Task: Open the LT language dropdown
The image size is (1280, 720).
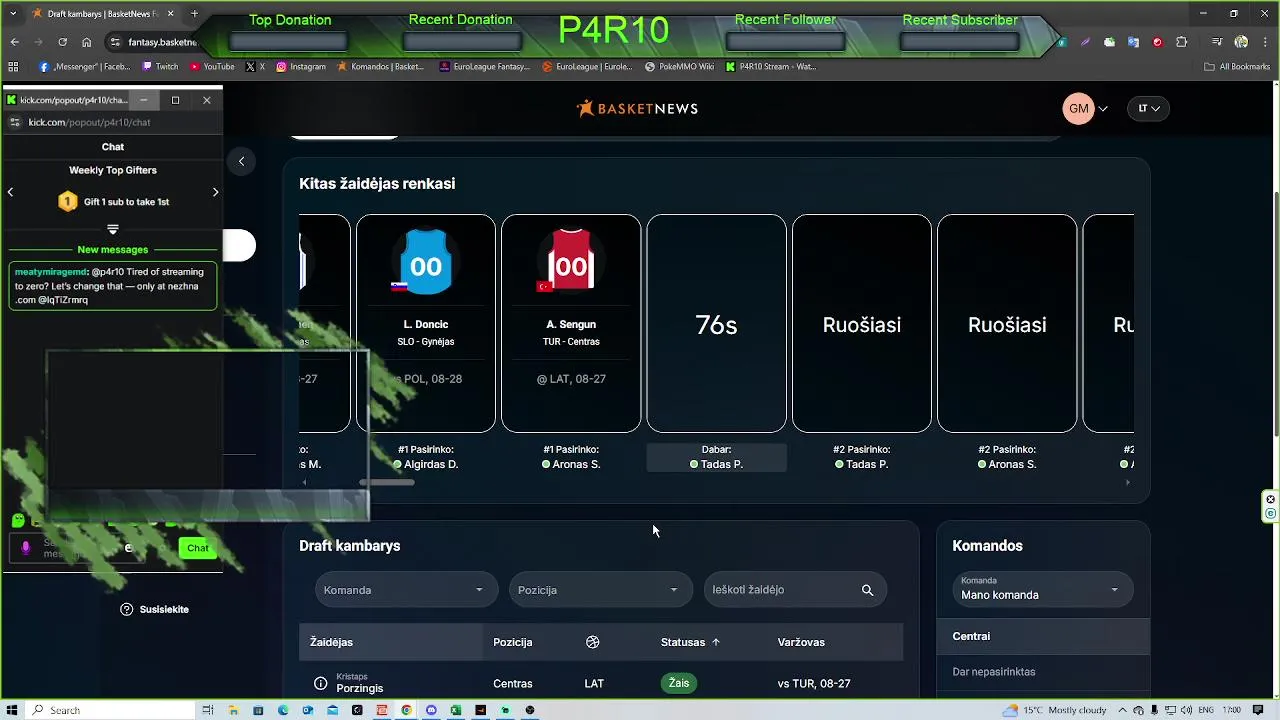Action: click(x=1148, y=108)
